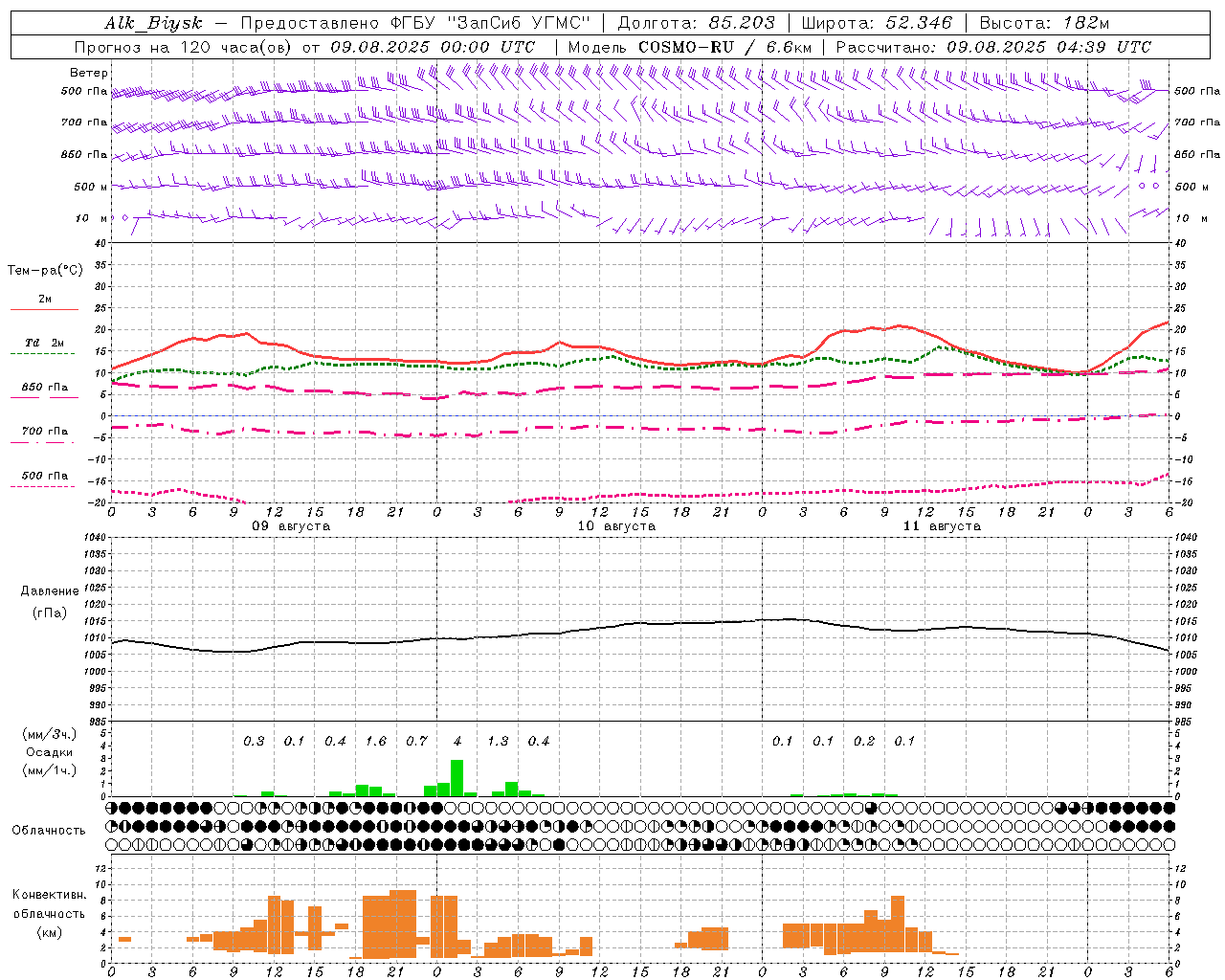Click the '700 гПа' temperature legend entry
This screenshot has height=980, width=1225.
click(x=44, y=434)
